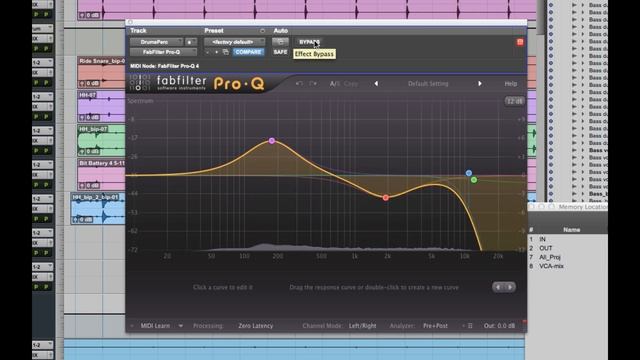Open the factory default preset menu
640x360 pixels.
[x=234, y=42]
